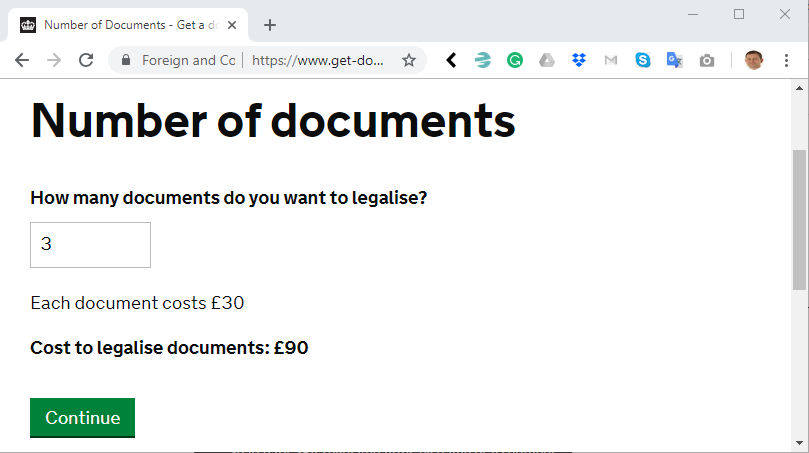Reload the current page
Viewport: 809px width, 453px height.
pyautogui.click(x=86, y=60)
